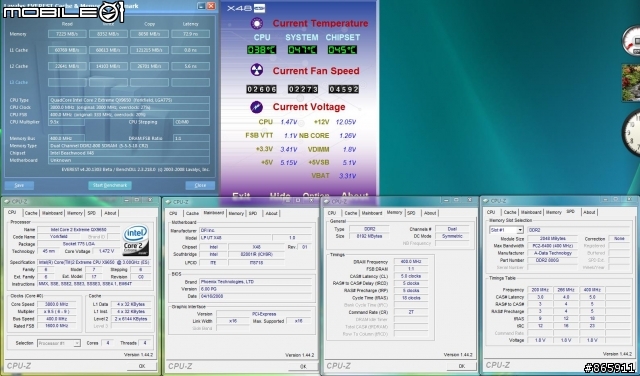
Task: Open Memory tab in CPU-Z Memory Slot Selection window
Action: click(x=553, y=212)
